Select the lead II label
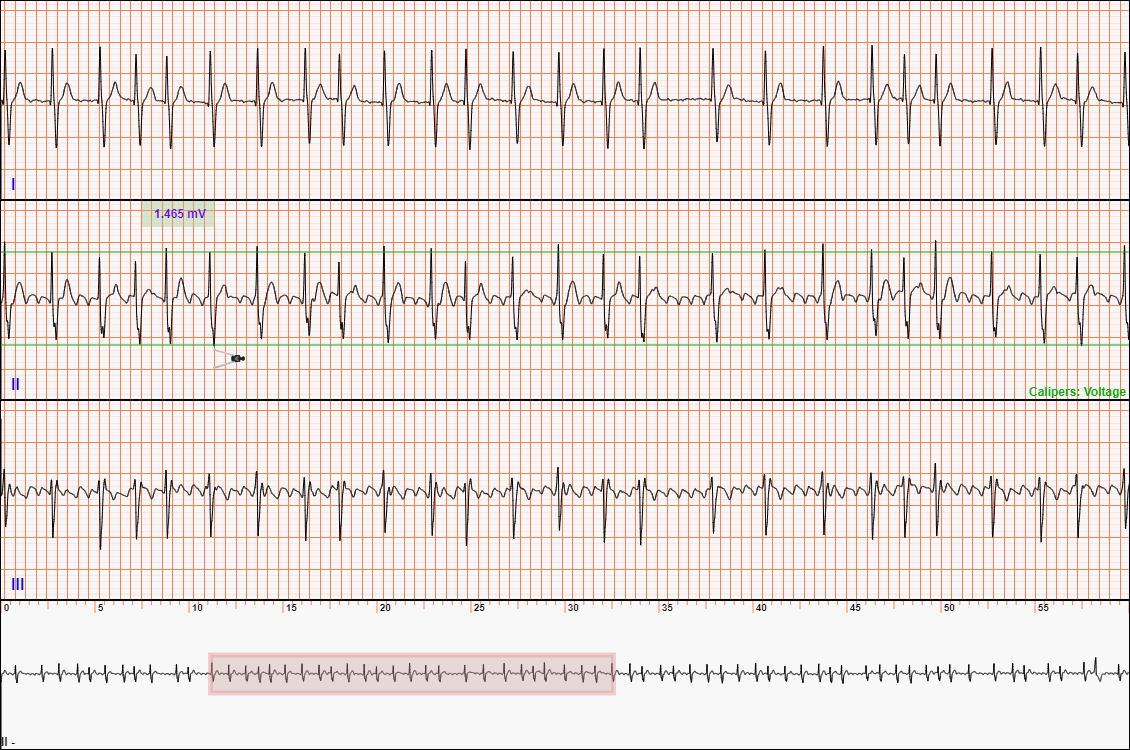 pyautogui.click(x=15, y=384)
